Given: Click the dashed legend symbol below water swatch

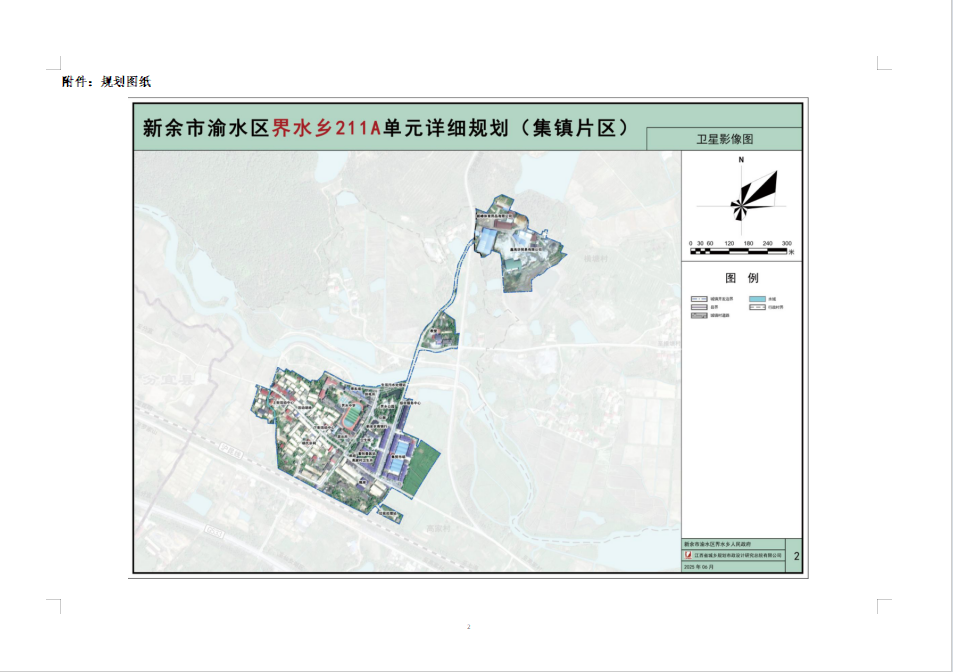Looking at the screenshot, I should tap(759, 307).
